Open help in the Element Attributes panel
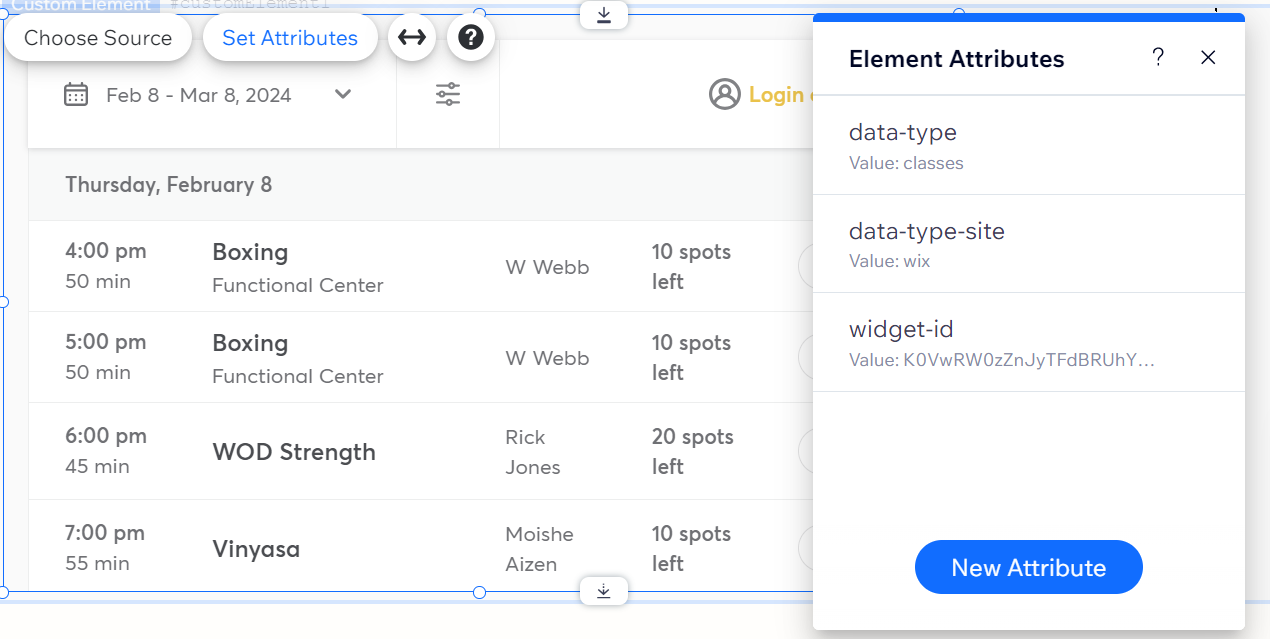The width and height of the screenshot is (1270, 639). 1157,57
